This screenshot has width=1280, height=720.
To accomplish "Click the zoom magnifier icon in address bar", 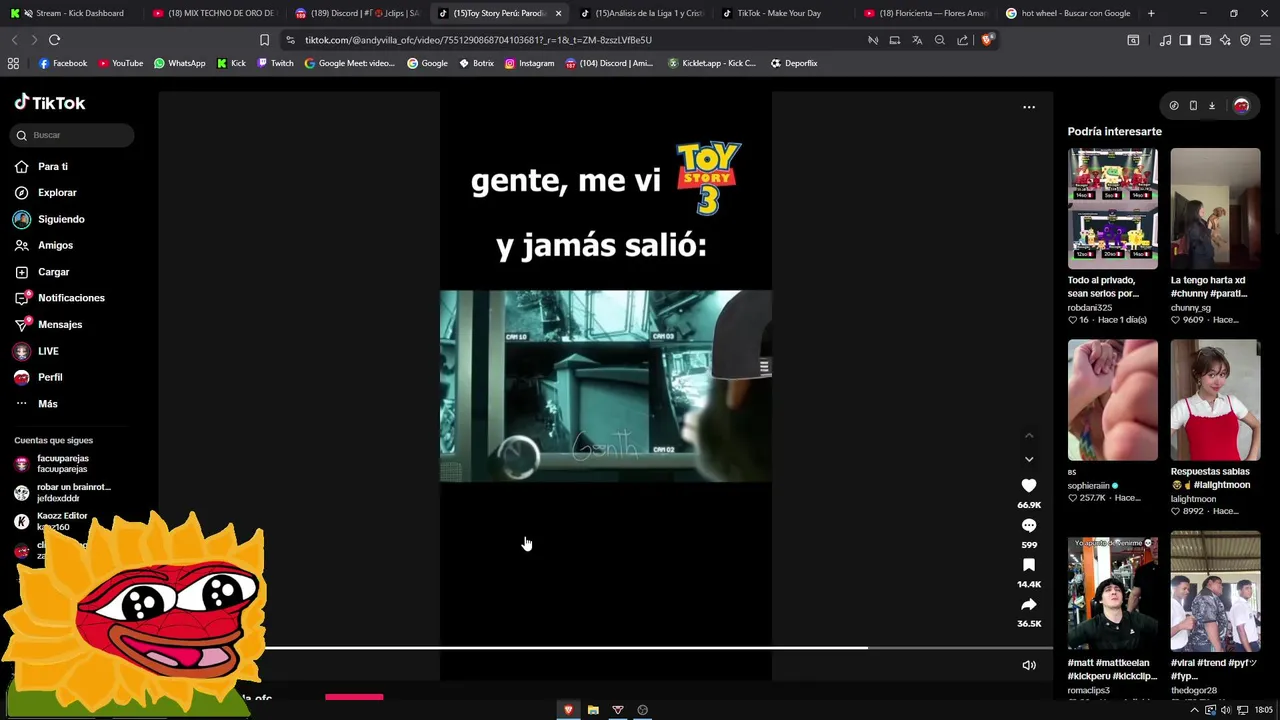I will coord(940,40).
